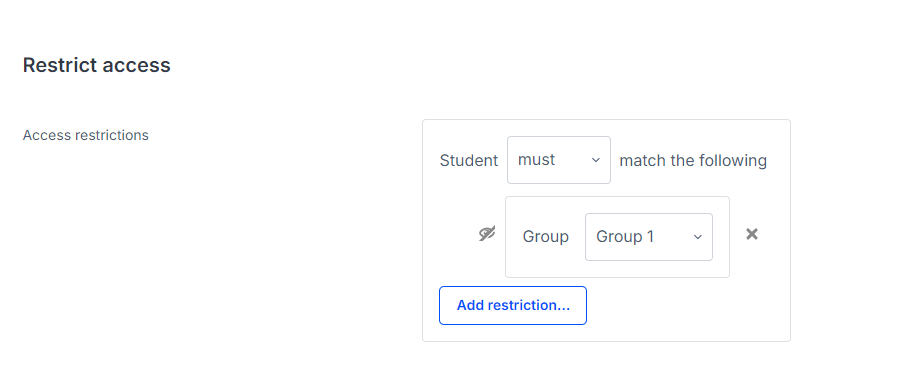901x365 pixels.
Task: Click the Restrict access section heading
Action: tap(97, 65)
